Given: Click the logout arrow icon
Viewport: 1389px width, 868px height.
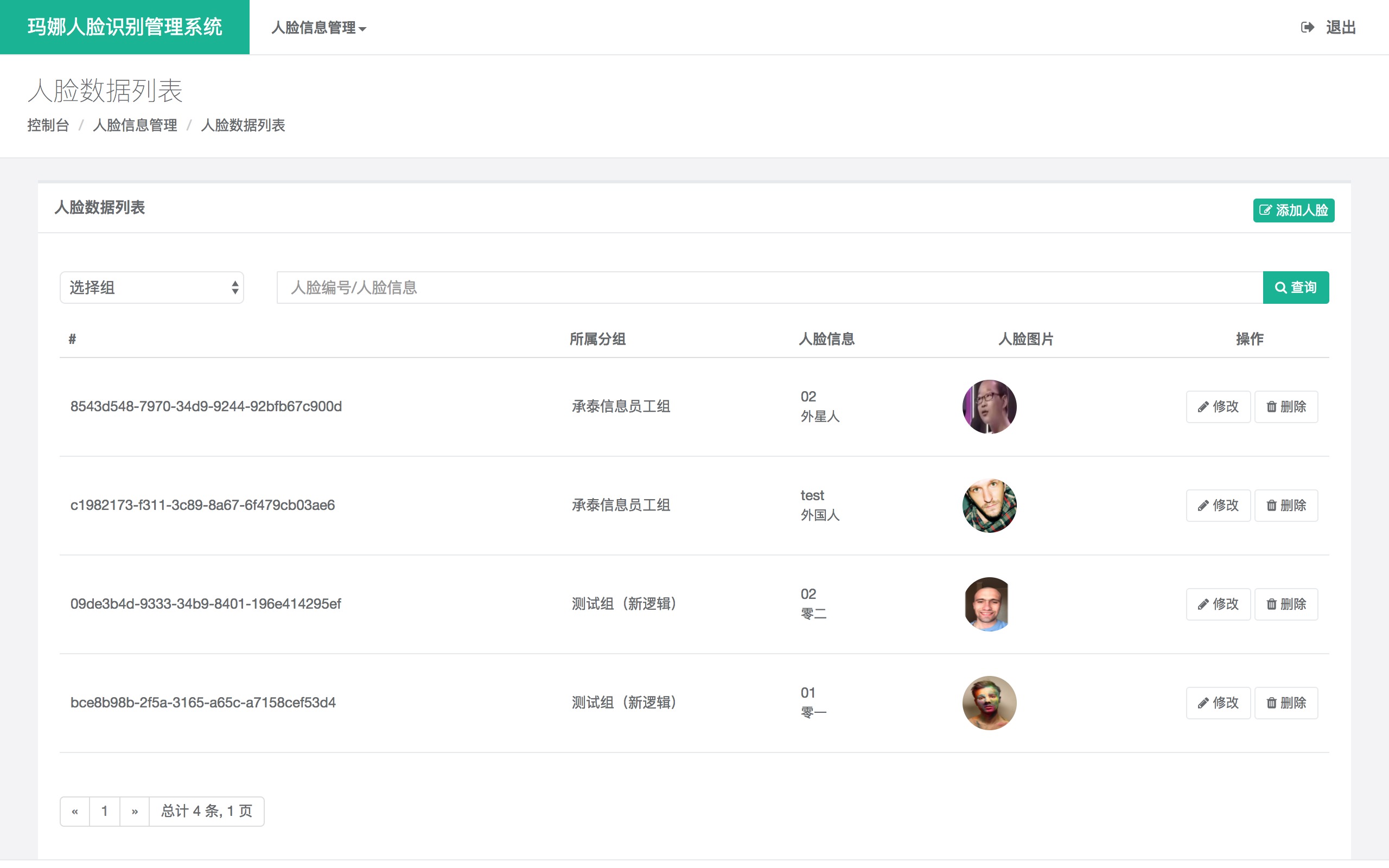Looking at the screenshot, I should 1307,27.
